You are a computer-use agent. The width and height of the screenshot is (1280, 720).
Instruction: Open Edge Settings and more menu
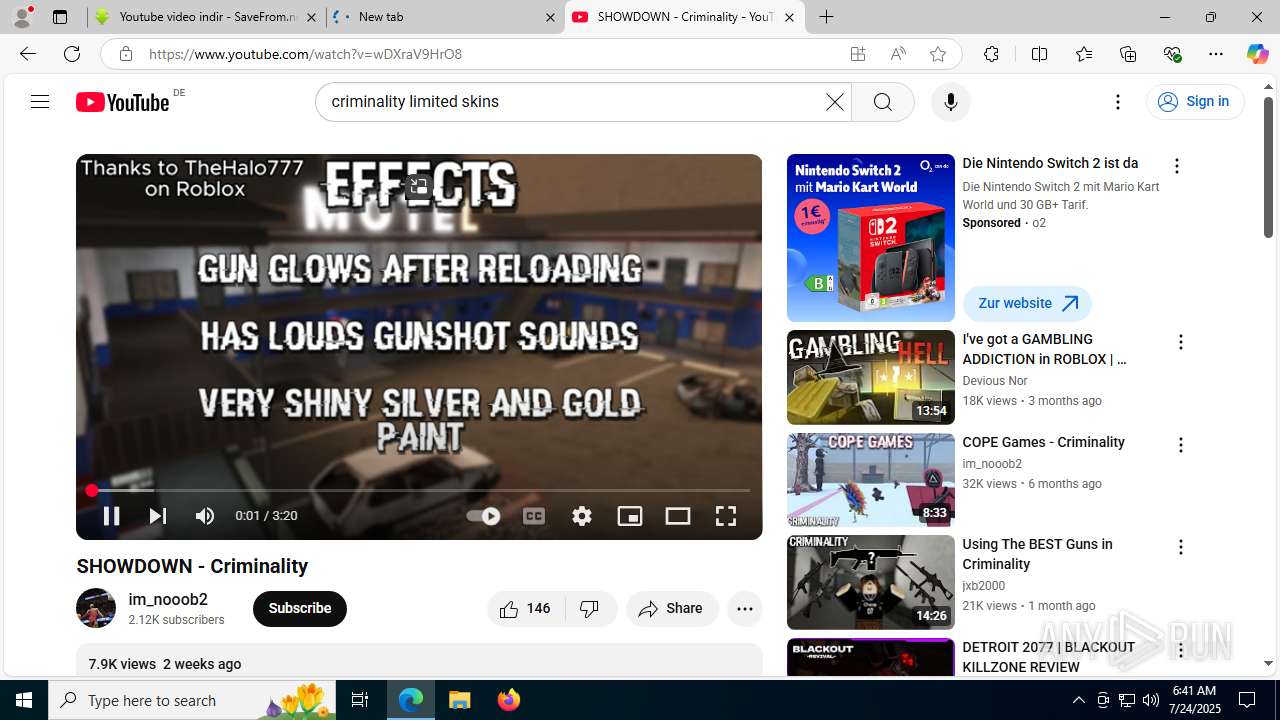[x=1216, y=54]
